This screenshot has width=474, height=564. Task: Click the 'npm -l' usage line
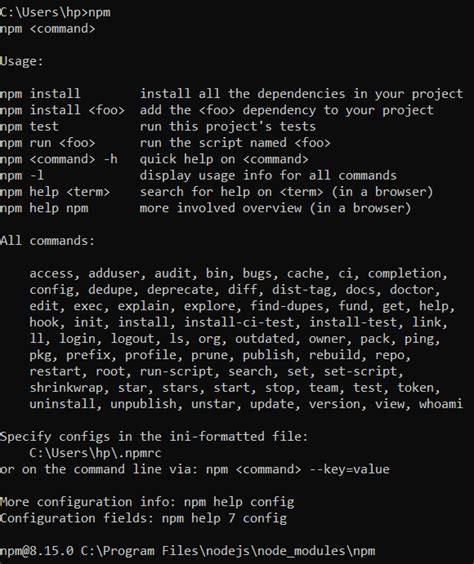[x=198, y=175]
